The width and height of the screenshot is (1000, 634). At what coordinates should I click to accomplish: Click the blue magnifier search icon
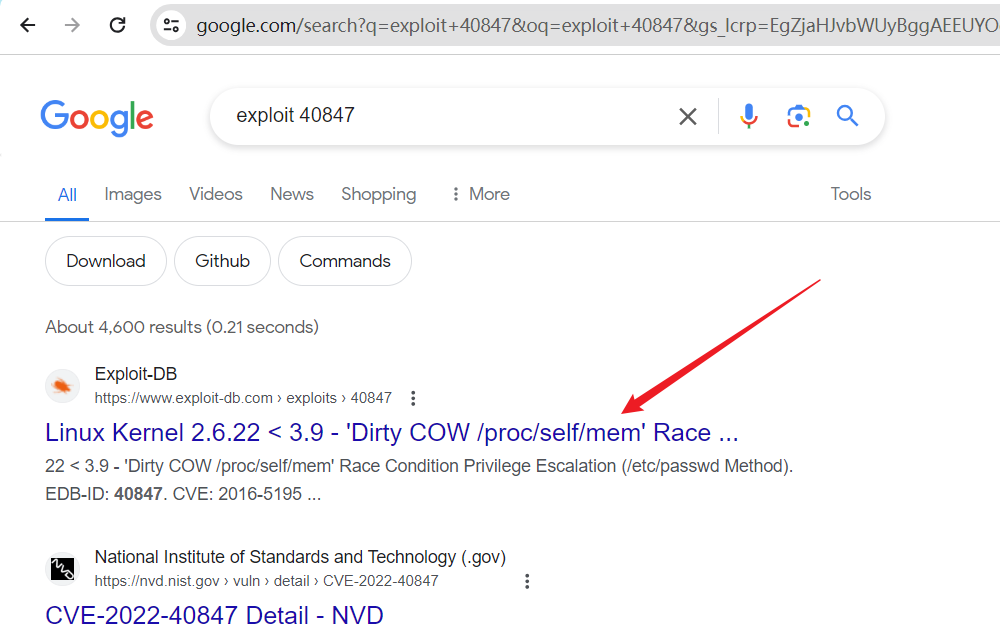point(848,116)
